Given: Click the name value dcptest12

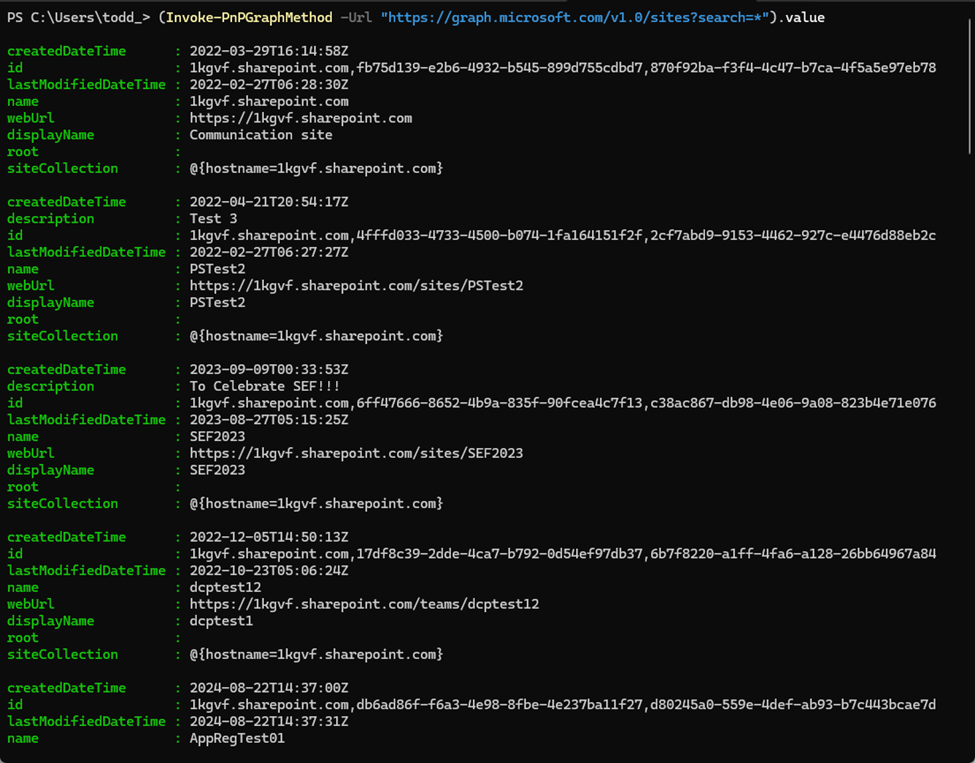Looking at the screenshot, I should pos(225,588).
